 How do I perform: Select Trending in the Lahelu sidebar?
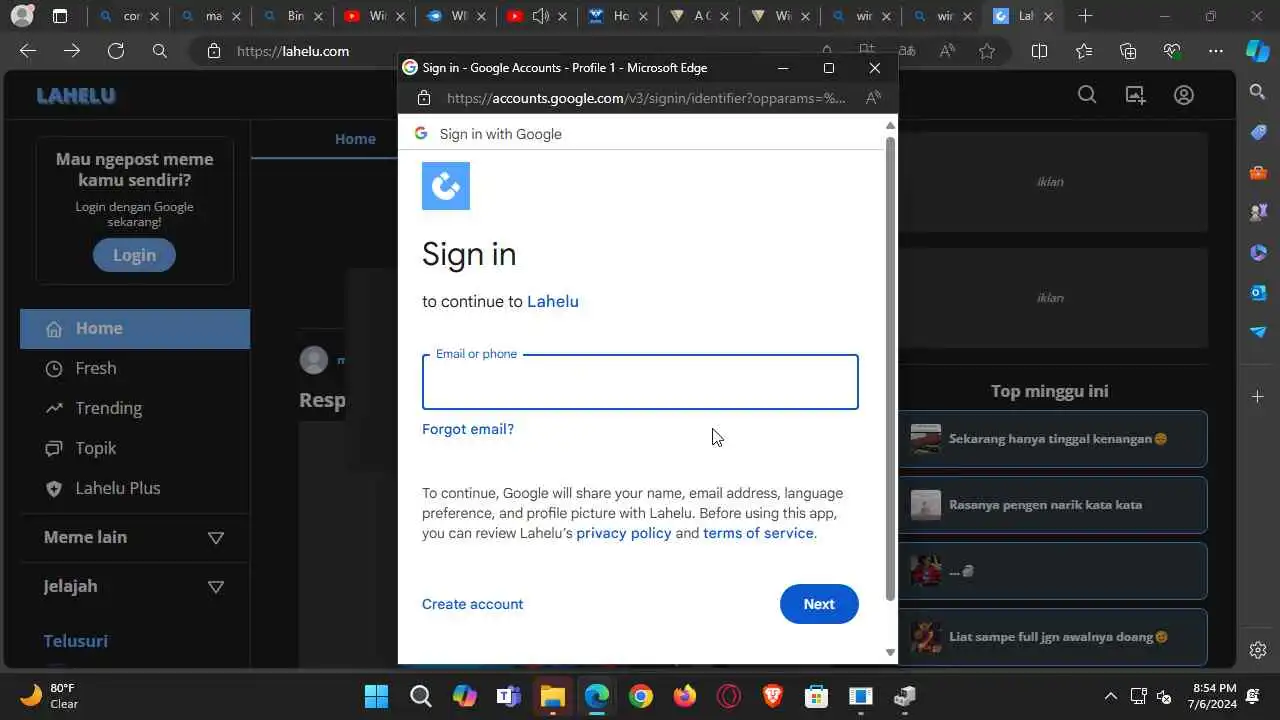click(135, 408)
